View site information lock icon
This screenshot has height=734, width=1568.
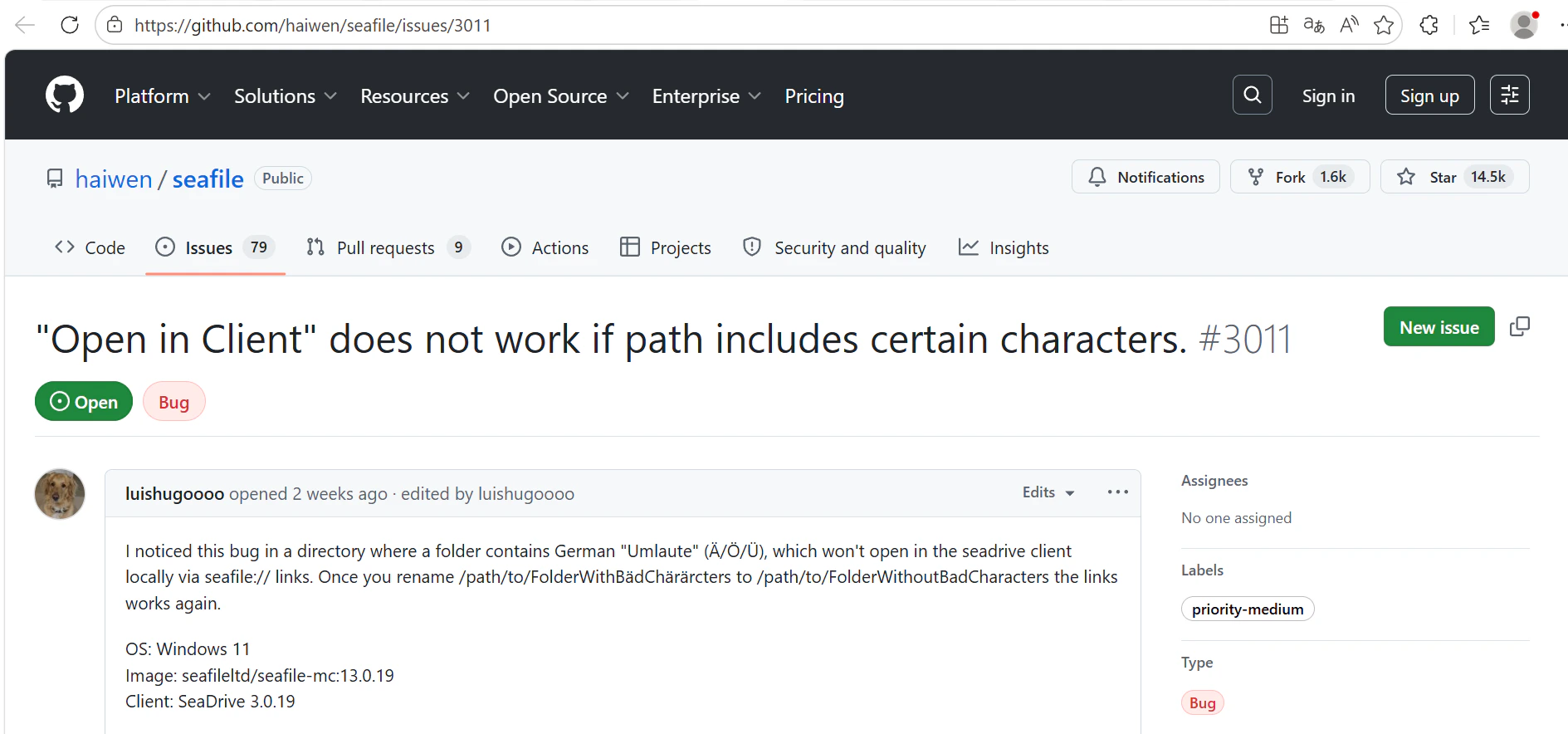[x=115, y=25]
